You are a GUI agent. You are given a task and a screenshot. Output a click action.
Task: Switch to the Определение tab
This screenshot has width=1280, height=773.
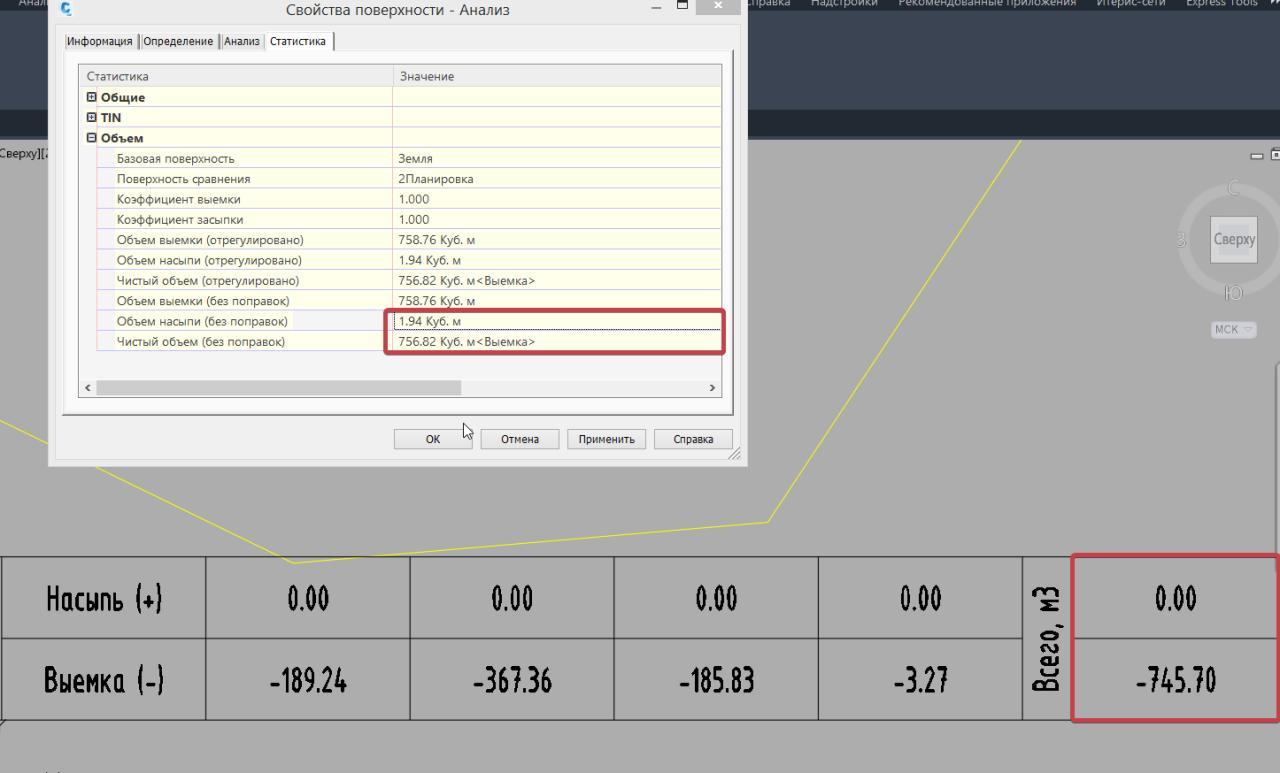click(178, 41)
